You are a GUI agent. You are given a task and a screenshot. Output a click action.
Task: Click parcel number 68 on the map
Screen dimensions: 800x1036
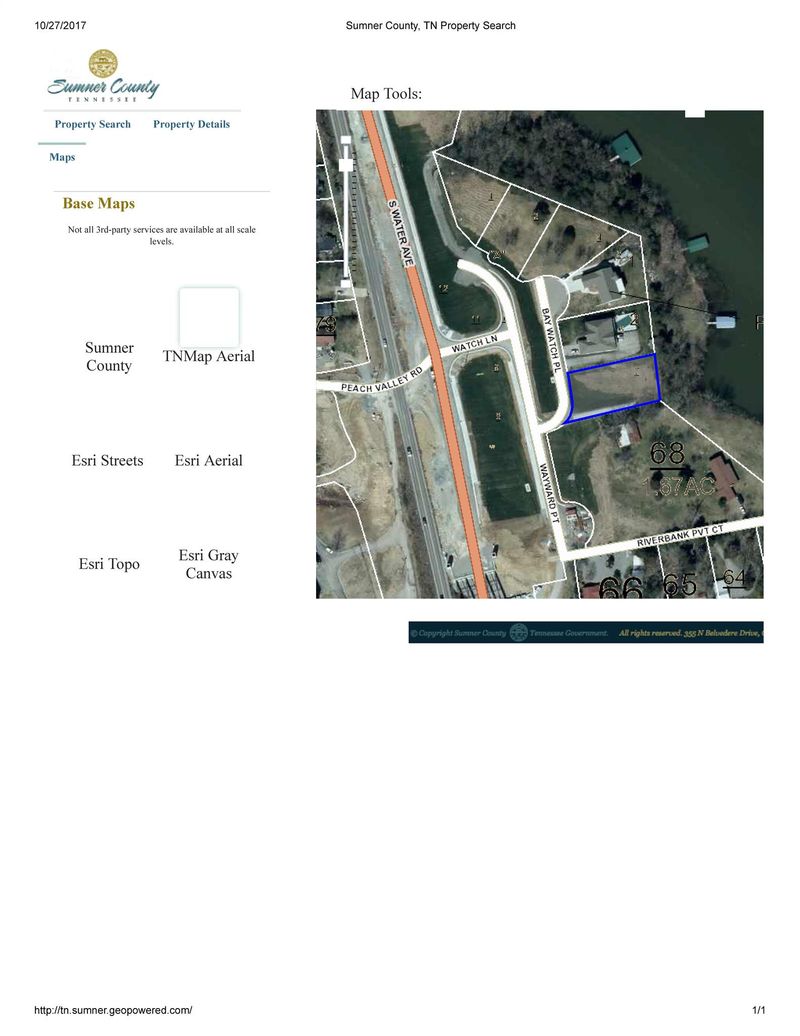(667, 453)
